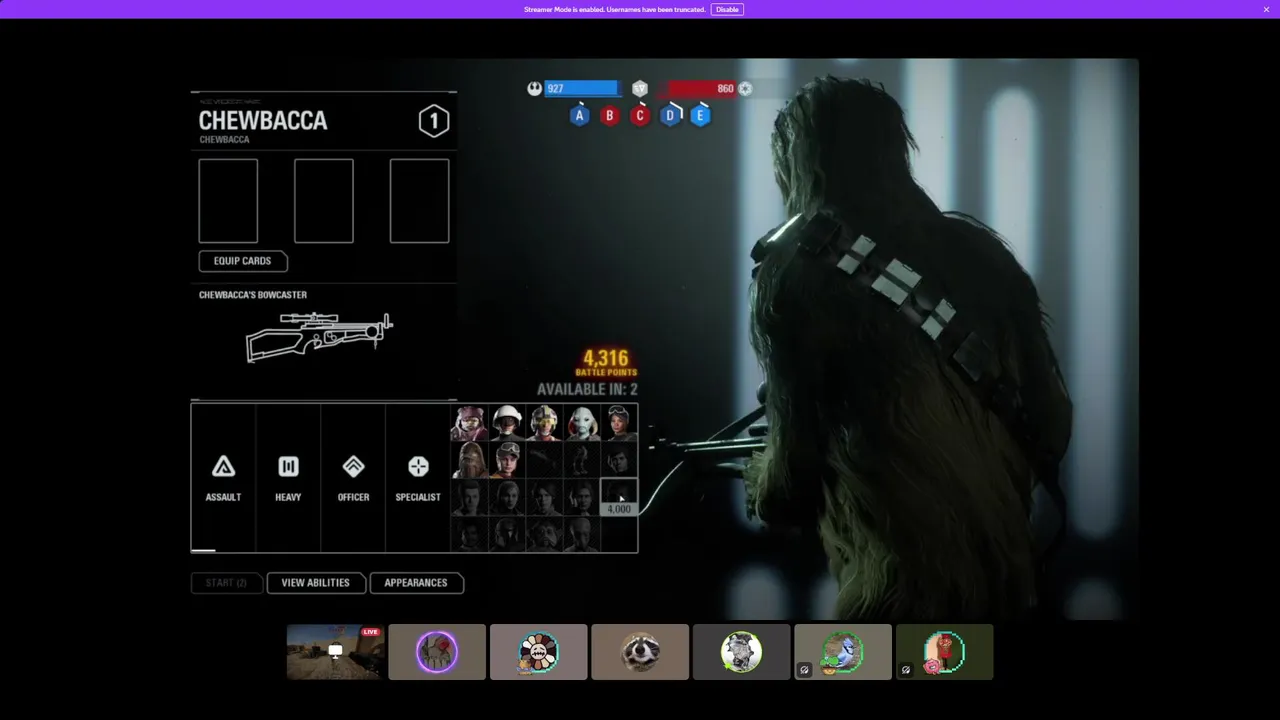Click the small CHEWBACCA subtitle
Viewport: 1280px width, 720px height.
tap(224, 140)
